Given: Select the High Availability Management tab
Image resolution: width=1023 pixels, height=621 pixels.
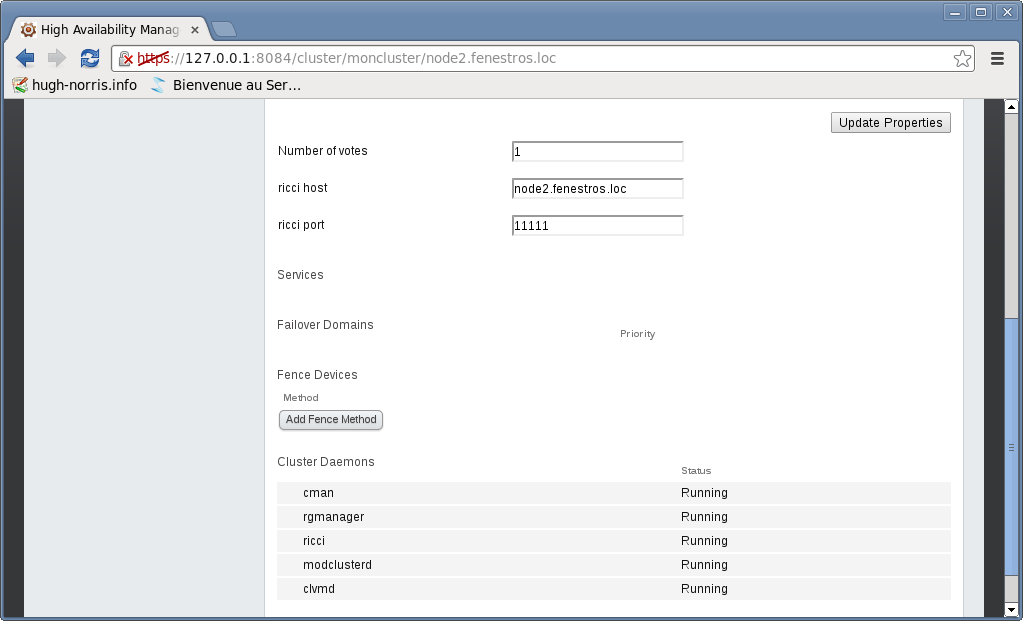Looking at the screenshot, I should [105, 30].
